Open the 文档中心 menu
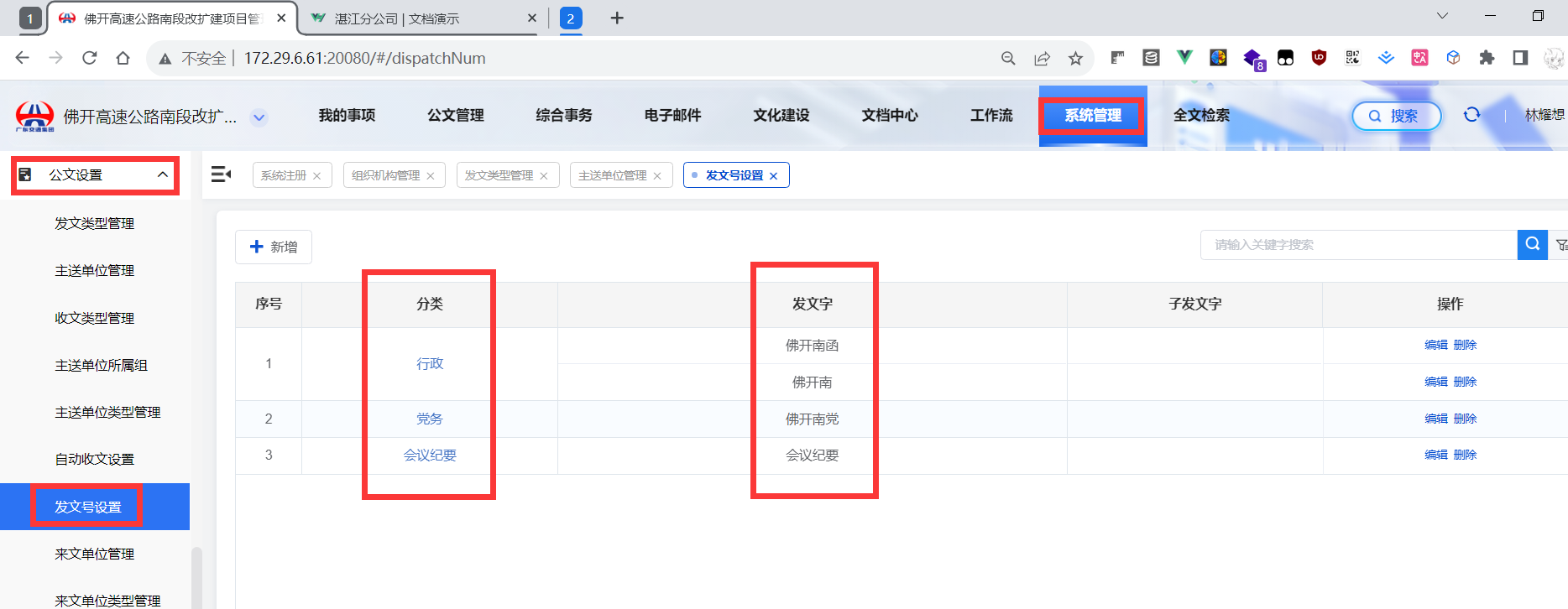 890,116
